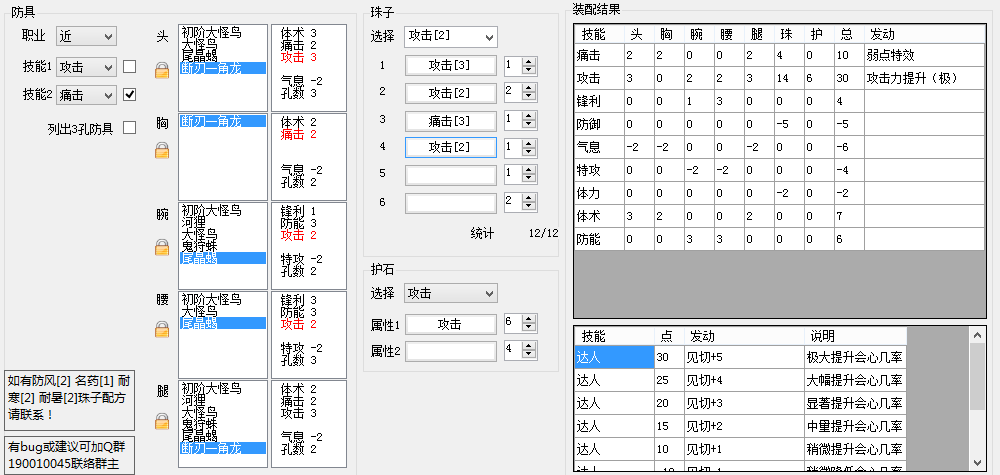
Task: Increase the count stepper for jewel slot 2
Action: (529, 87)
